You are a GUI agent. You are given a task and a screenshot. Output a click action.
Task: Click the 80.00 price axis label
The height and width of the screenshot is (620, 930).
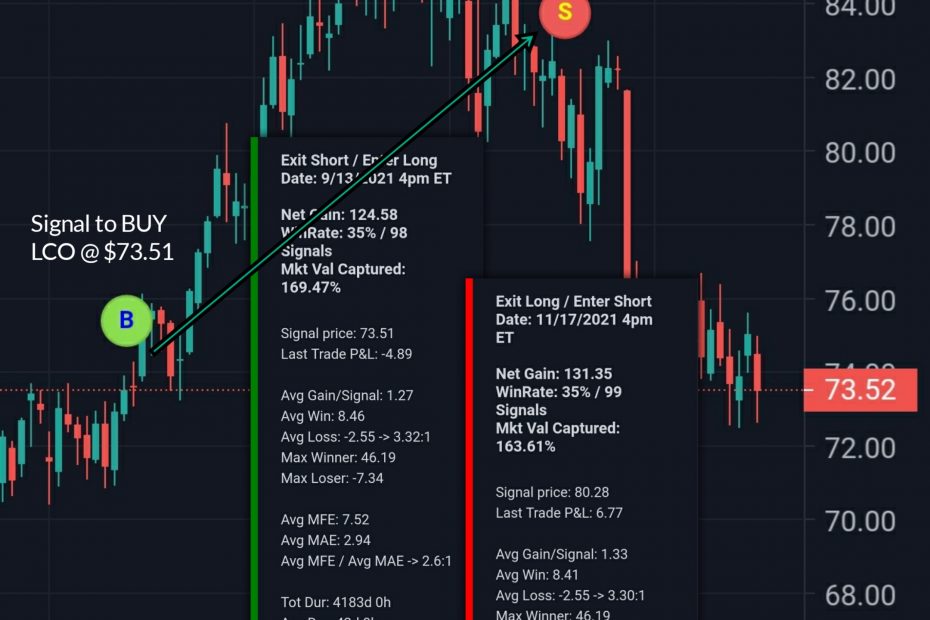[x=859, y=153]
